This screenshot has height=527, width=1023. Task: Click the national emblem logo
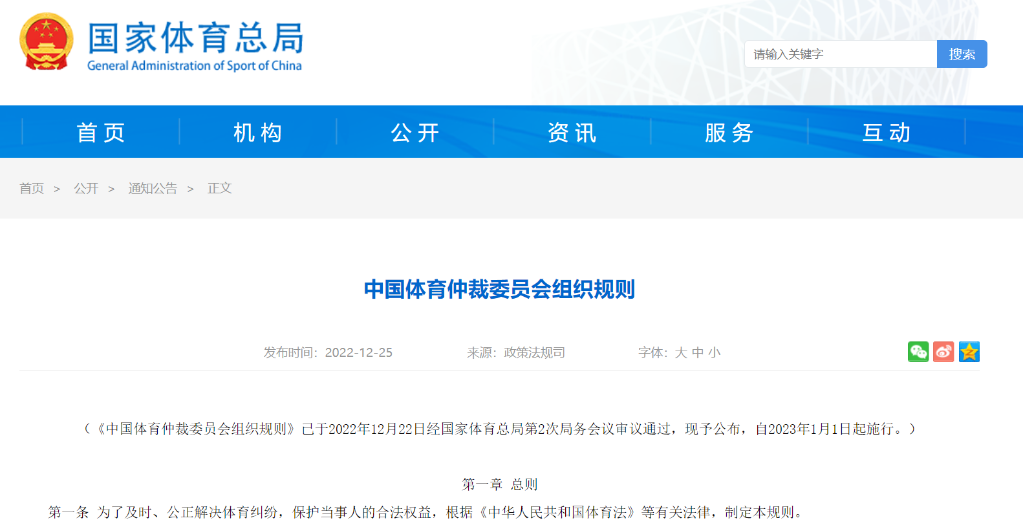(45, 42)
